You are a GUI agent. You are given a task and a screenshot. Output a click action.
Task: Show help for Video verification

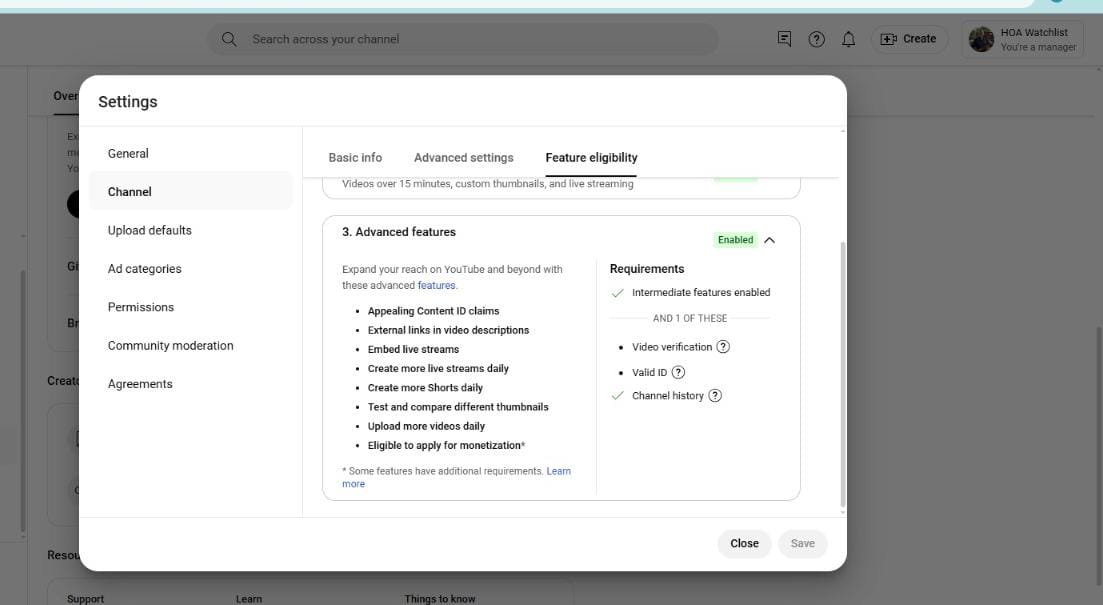[x=723, y=347]
